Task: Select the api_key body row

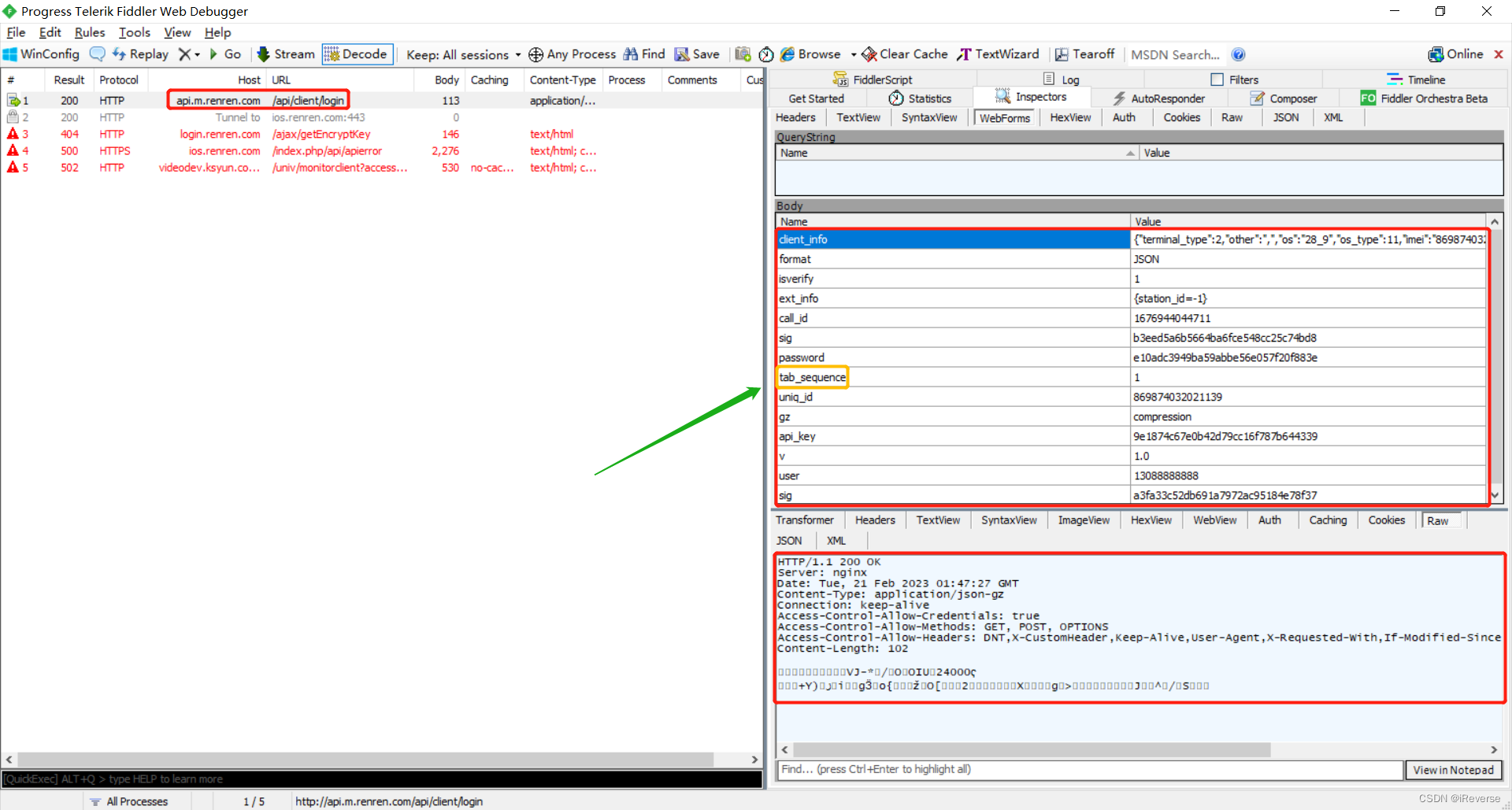Action: (1131, 436)
